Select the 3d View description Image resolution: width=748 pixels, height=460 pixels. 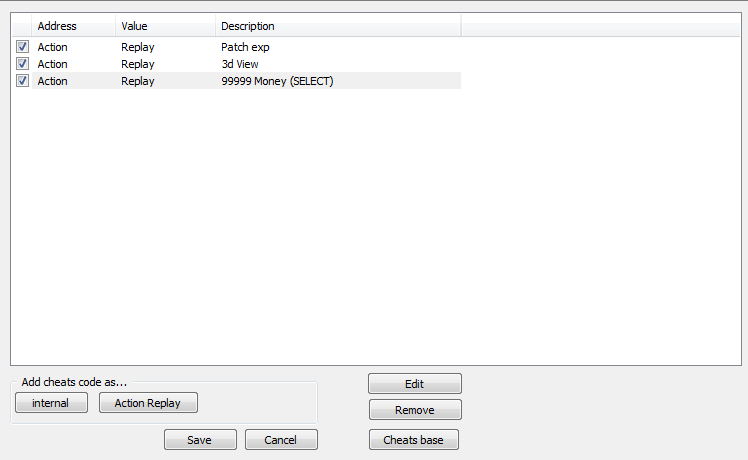(240, 64)
